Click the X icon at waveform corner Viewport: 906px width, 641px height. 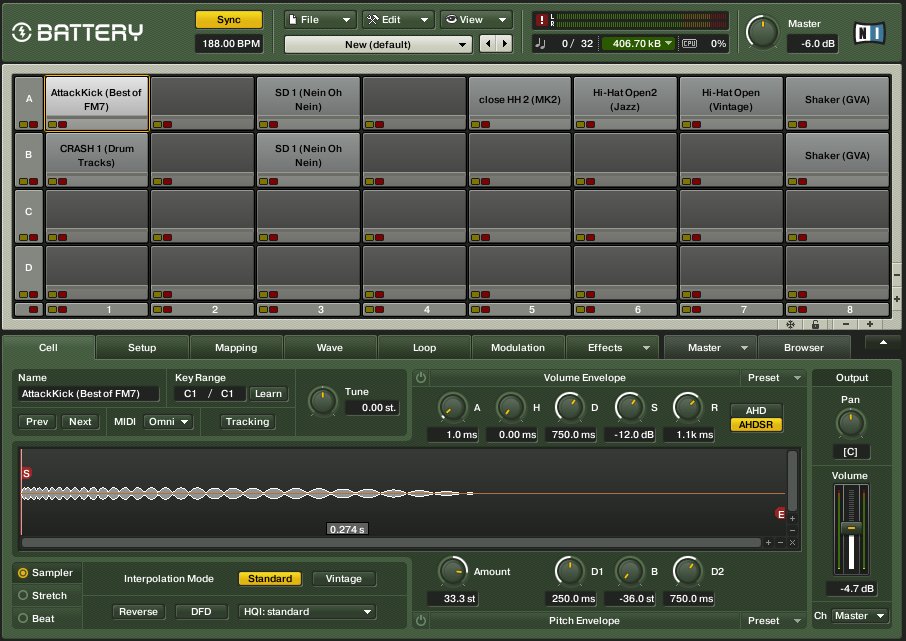(x=792, y=543)
